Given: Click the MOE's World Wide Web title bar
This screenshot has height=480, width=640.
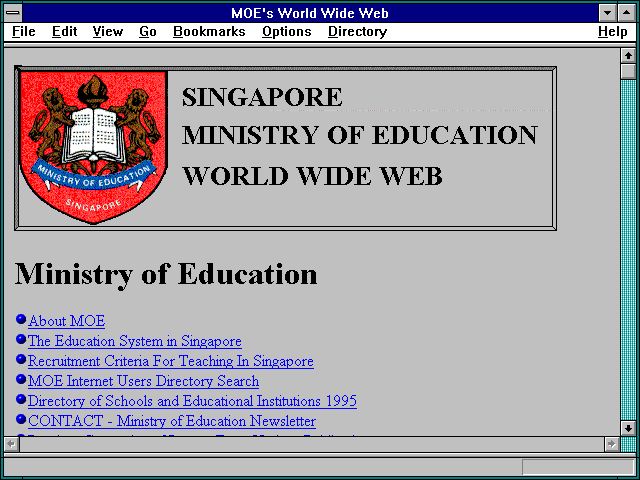Looking at the screenshot, I should pyautogui.click(x=310, y=13).
